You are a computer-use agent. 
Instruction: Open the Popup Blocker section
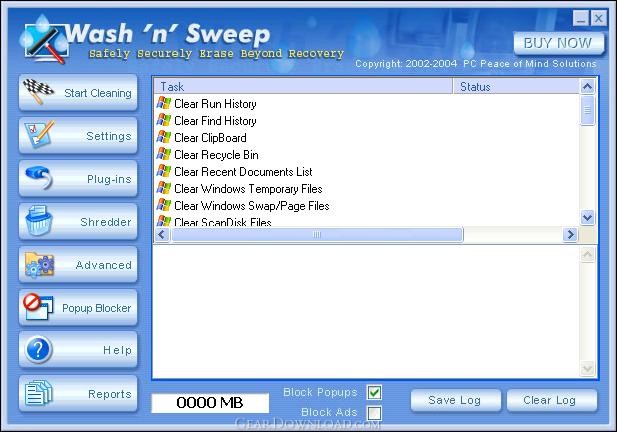point(78,307)
